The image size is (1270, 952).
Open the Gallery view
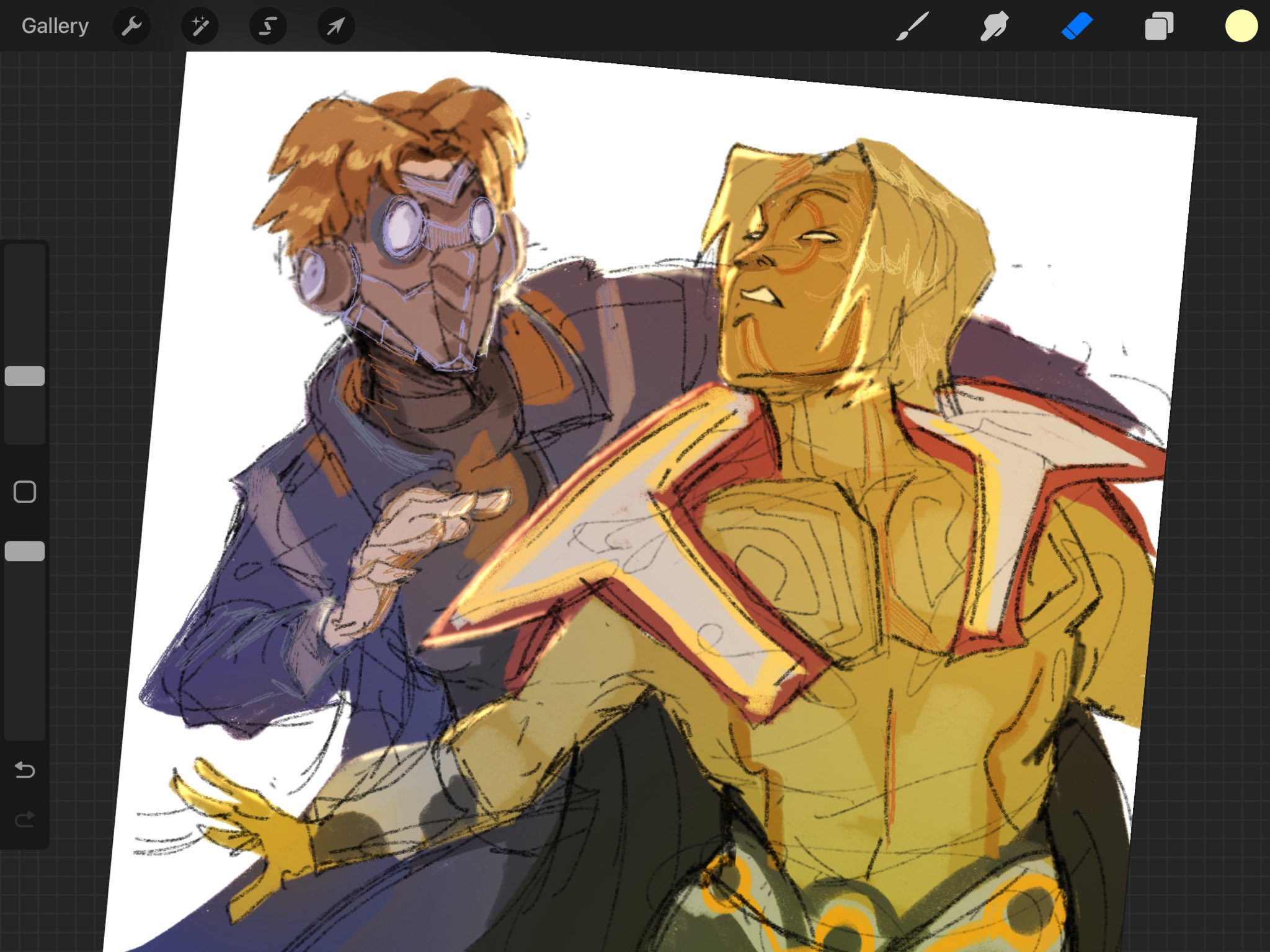(x=55, y=26)
